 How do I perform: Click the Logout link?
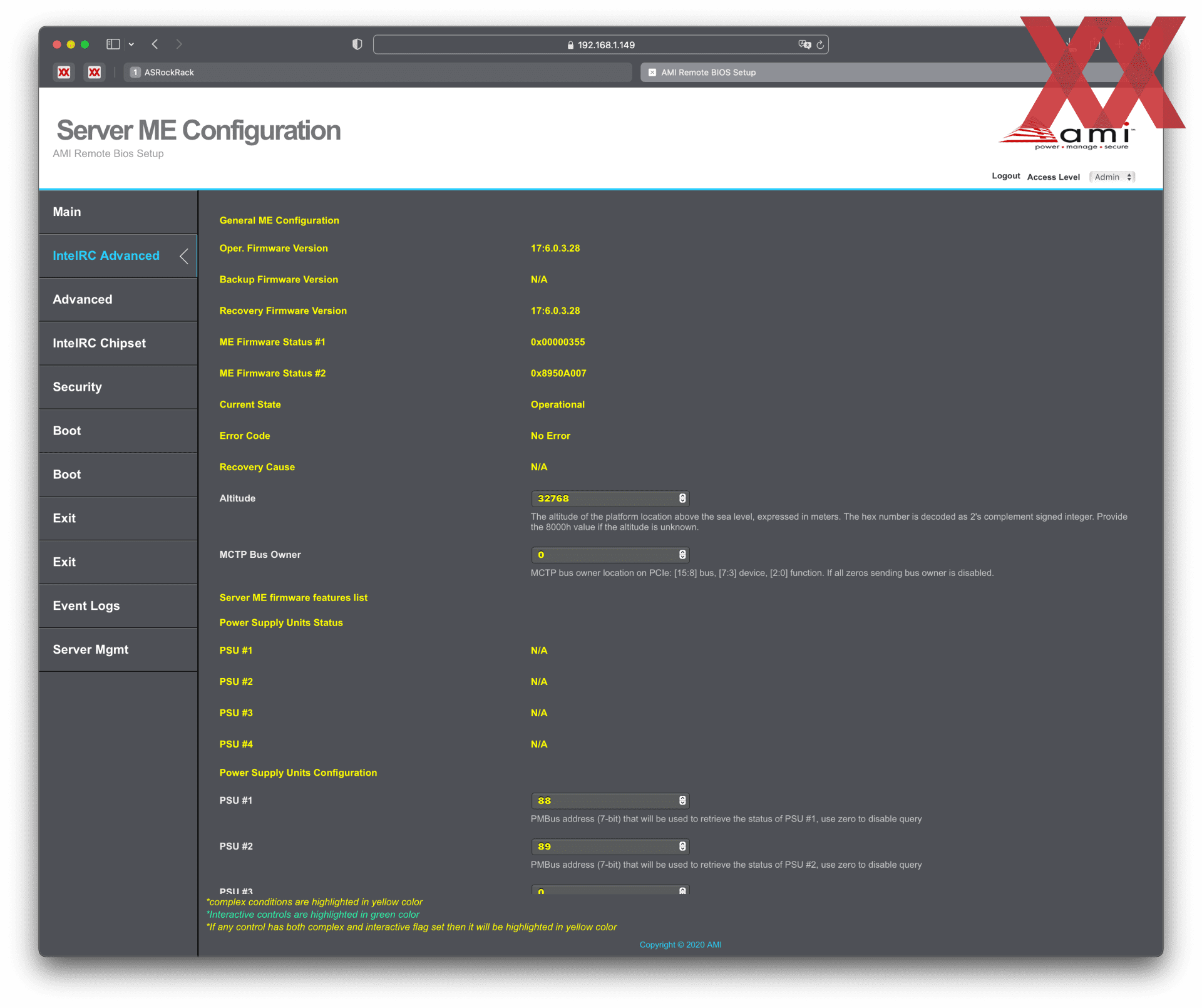1005,176
